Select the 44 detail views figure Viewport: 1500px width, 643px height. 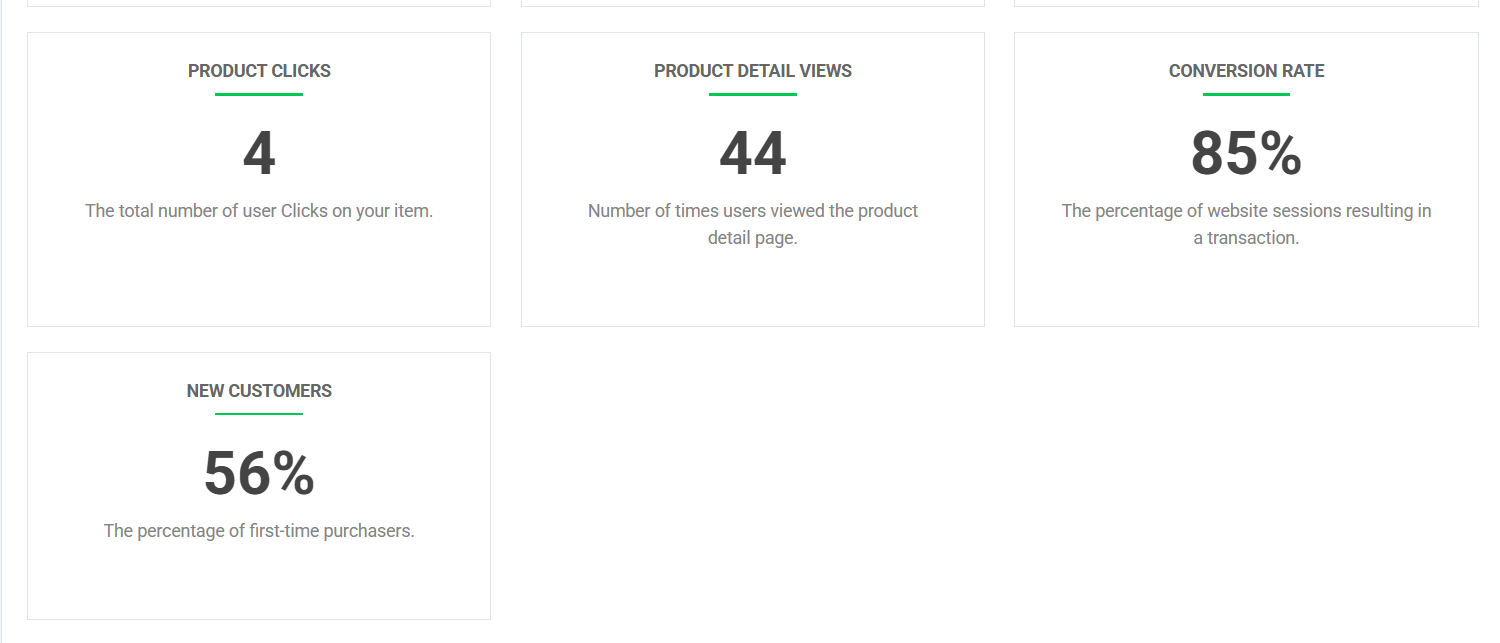click(x=753, y=154)
